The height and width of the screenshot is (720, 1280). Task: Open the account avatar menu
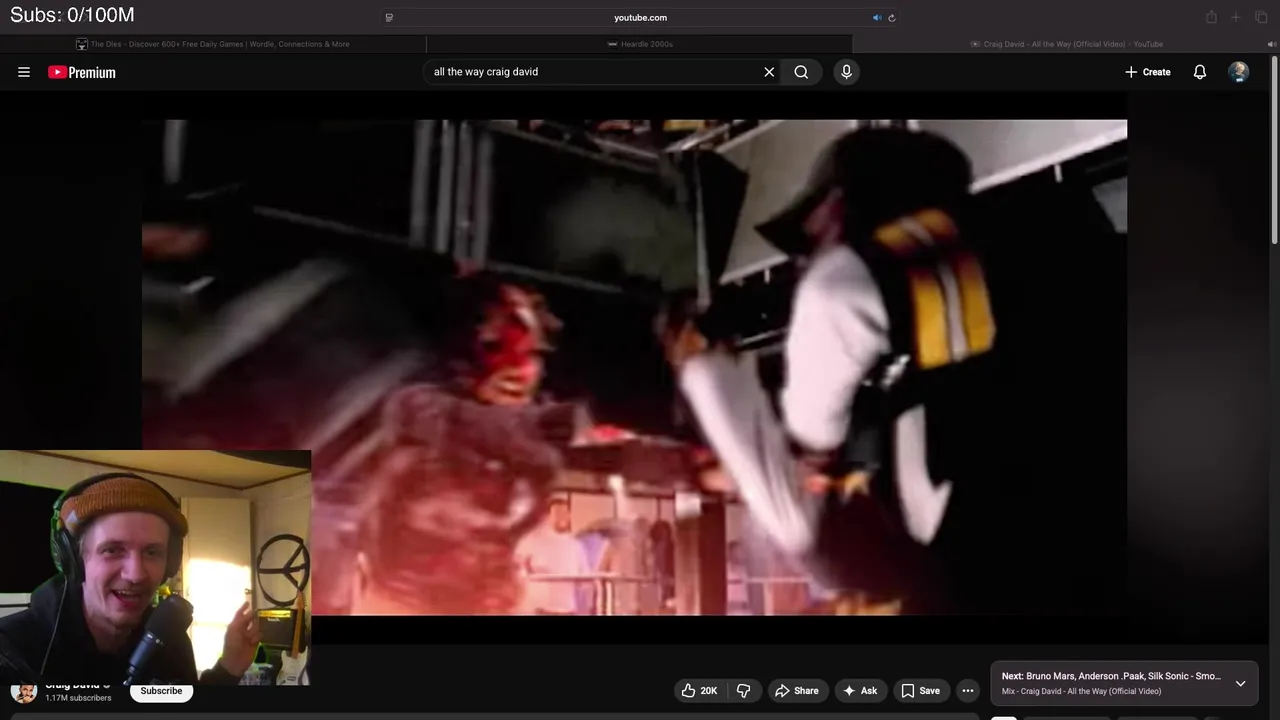pyautogui.click(x=1238, y=72)
